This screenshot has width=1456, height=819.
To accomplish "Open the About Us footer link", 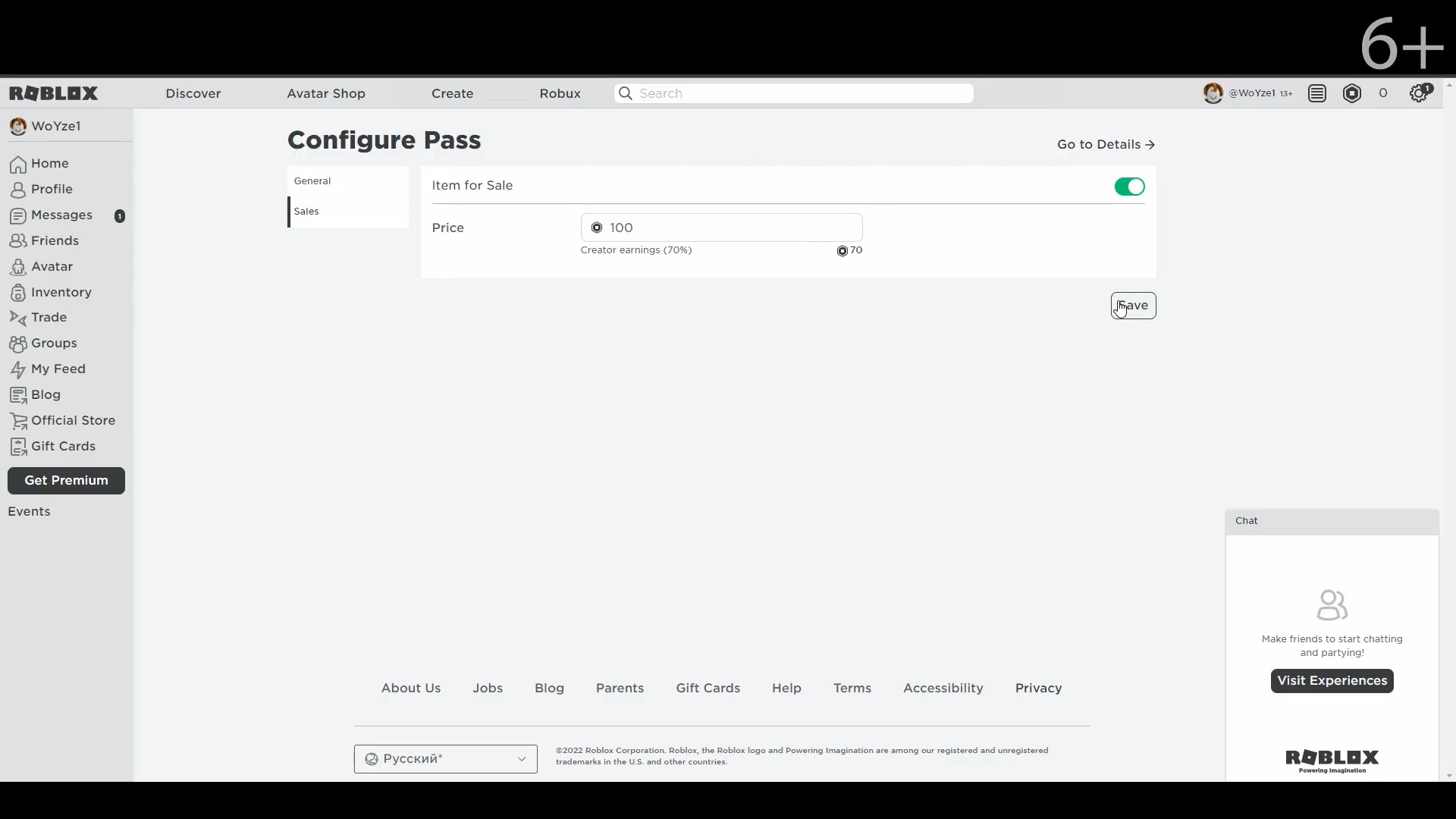I will (x=411, y=689).
